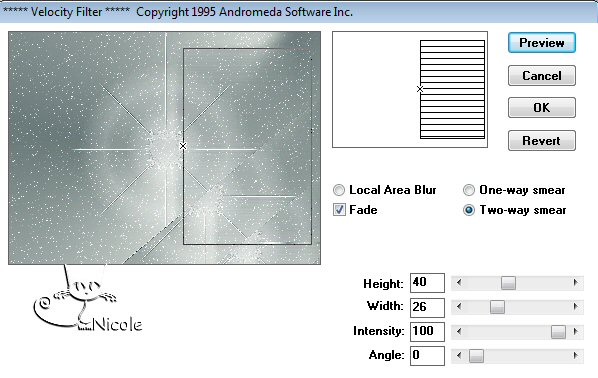Confirm the filter with OK
The image size is (598, 378).
[542, 108]
